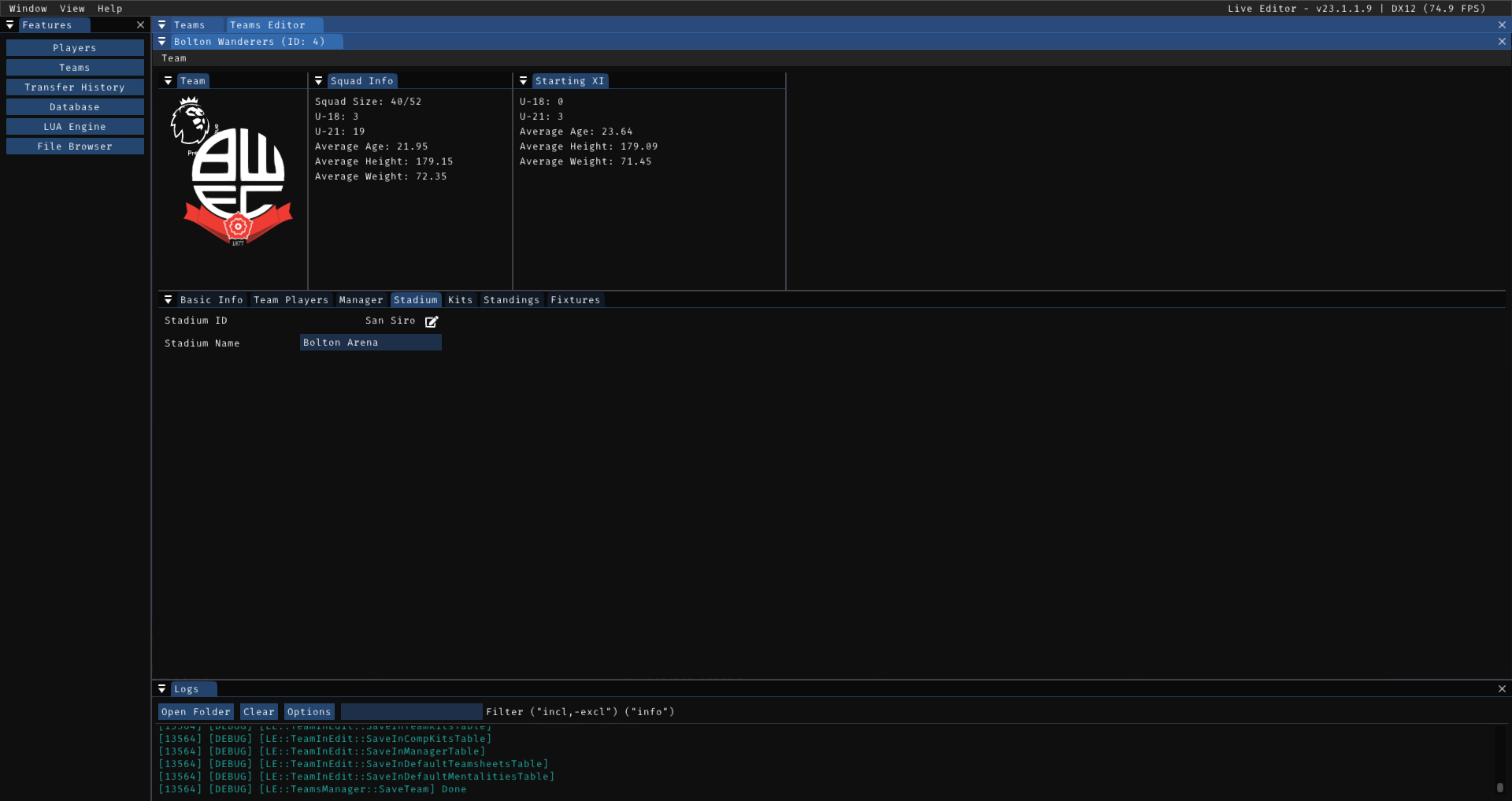Click the Squad Size: 40/52 text
This screenshot has width=1512, height=801.
pos(369,102)
